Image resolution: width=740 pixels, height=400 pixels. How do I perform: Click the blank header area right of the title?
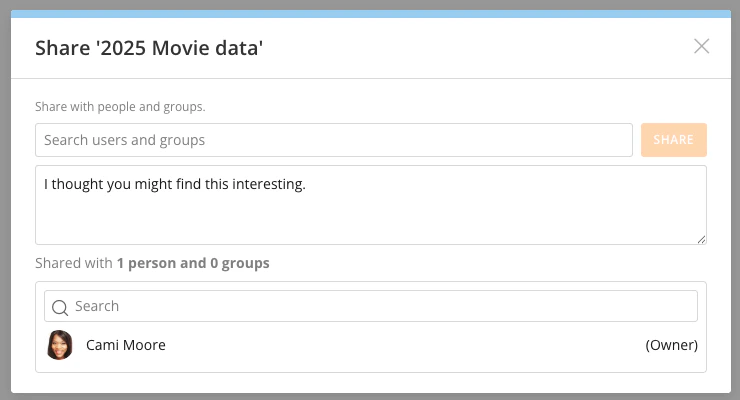[x=480, y=47]
